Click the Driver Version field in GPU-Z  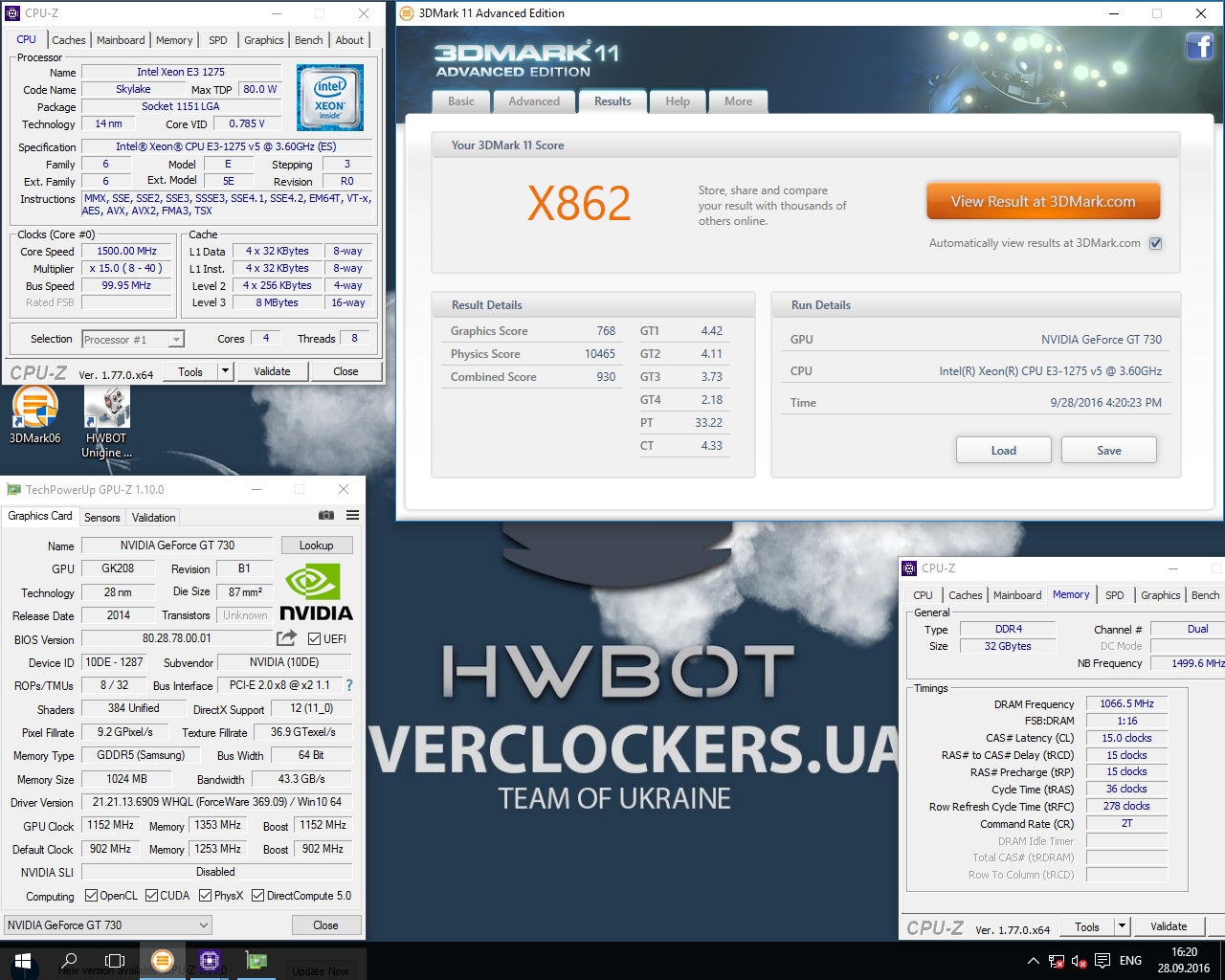click(x=217, y=802)
